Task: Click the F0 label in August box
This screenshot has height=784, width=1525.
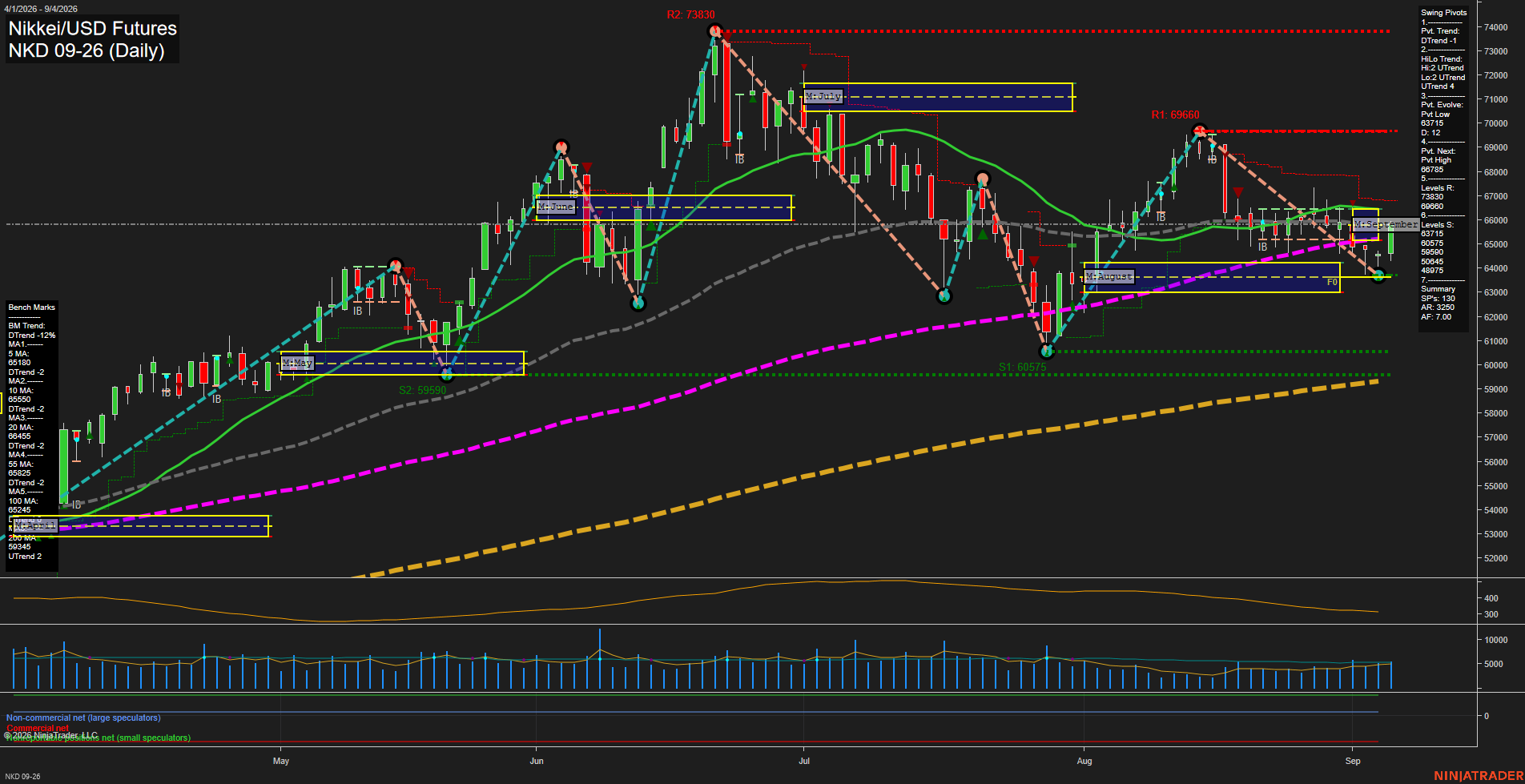Action: 1332,282
